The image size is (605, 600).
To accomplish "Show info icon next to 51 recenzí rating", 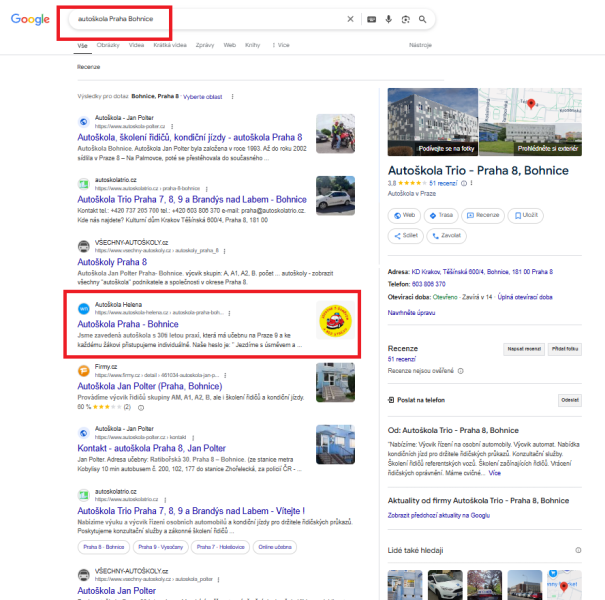I will (x=464, y=184).
